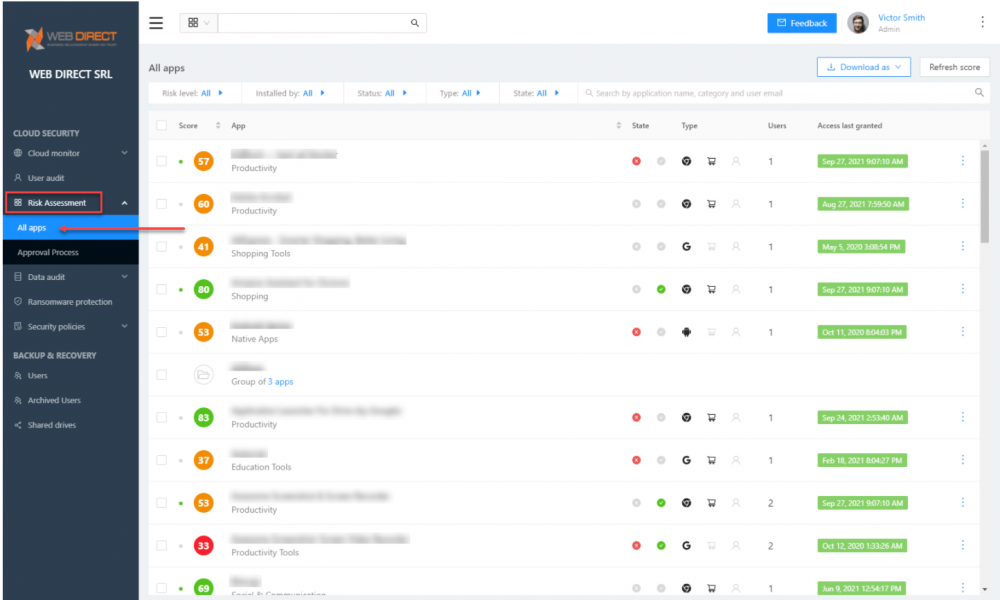Collapse the Risk Assessment menu
This screenshot has height=600, width=1000.
coord(124,203)
